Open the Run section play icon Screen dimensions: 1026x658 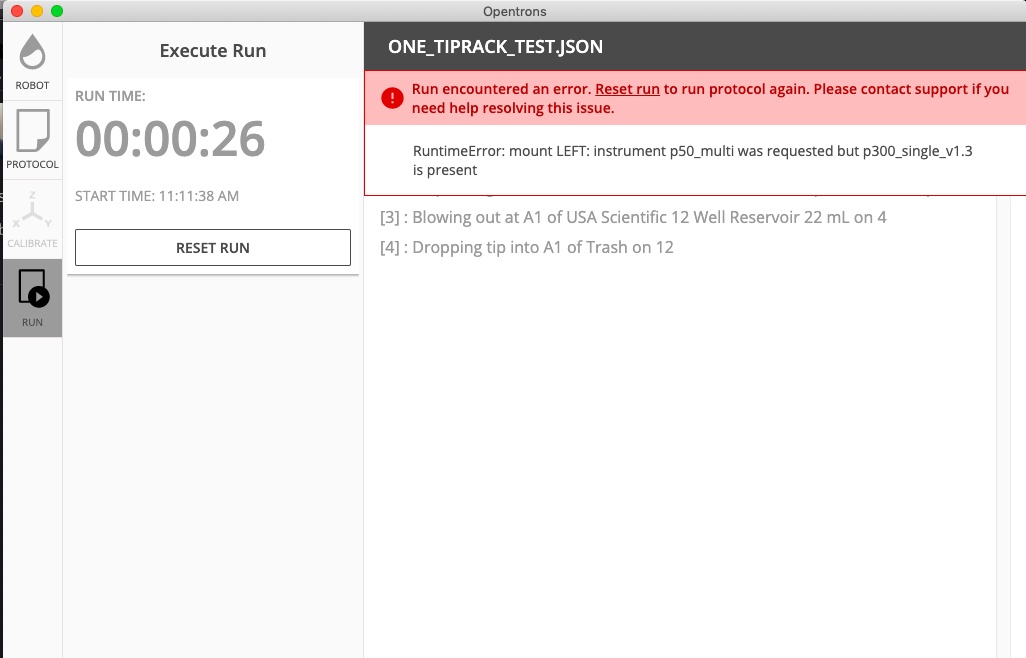pyautogui.click(x=33, y=288)
